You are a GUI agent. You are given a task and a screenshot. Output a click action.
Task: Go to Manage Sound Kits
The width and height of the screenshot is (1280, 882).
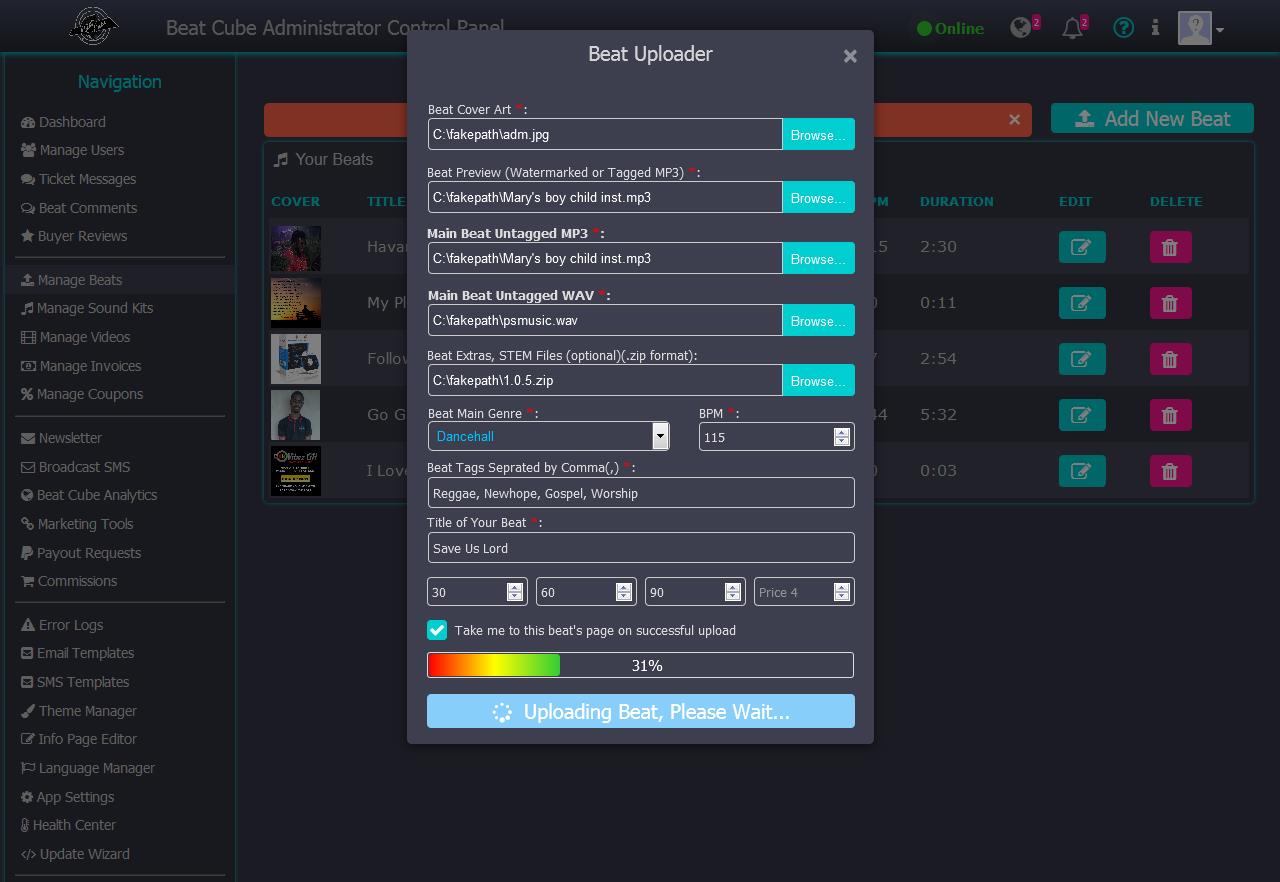94,308
